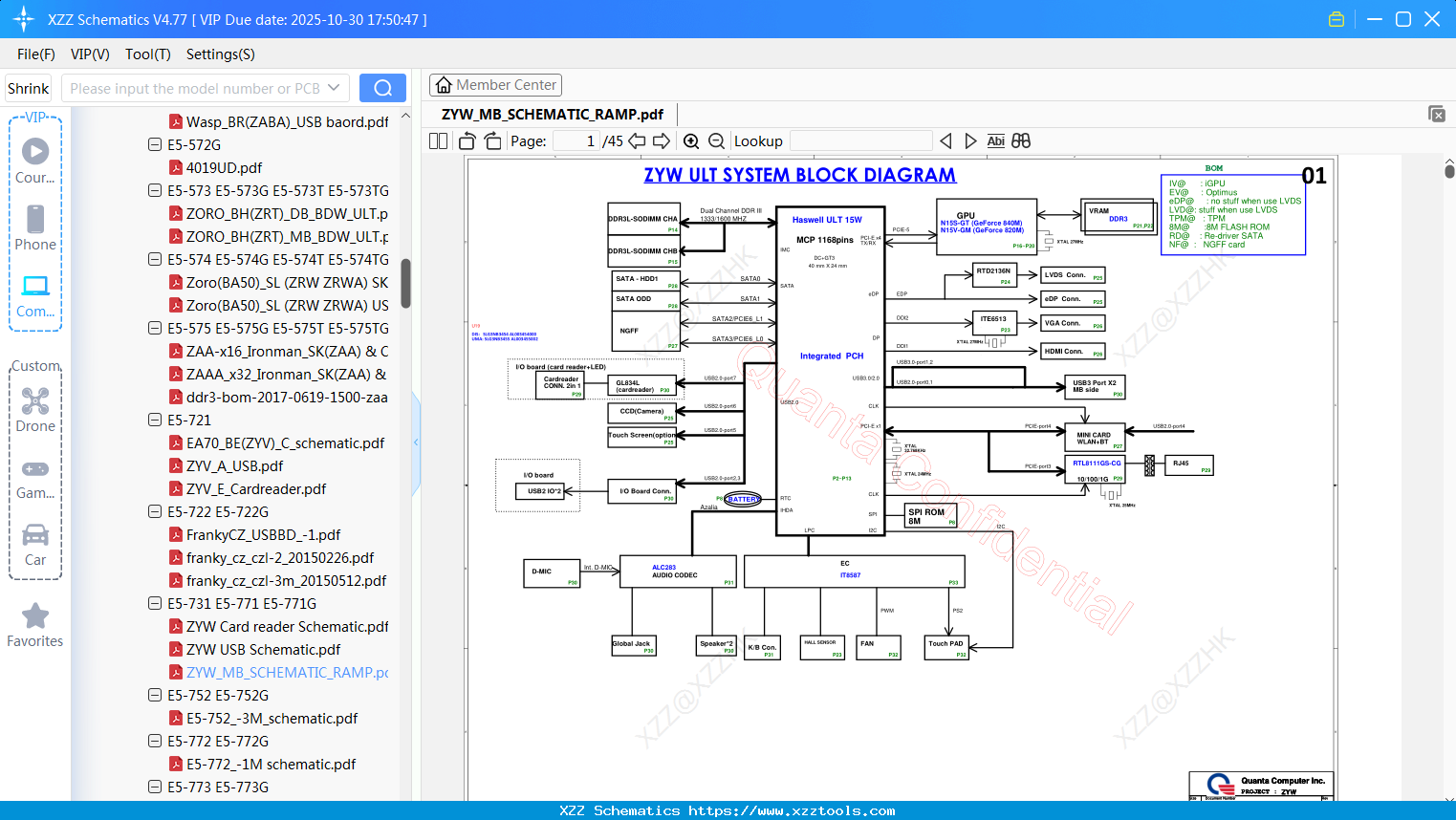Open the Drone category in sidebar
Viewport: 1456px width, 820px height.
click(35, 409)
